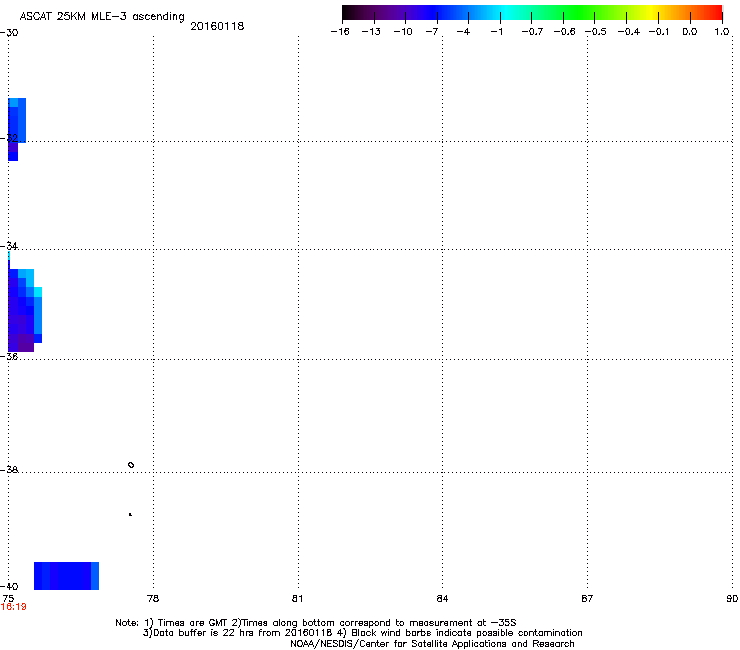Click latitude axis label -40
740x650 pixels.
[x=9, y=586]
